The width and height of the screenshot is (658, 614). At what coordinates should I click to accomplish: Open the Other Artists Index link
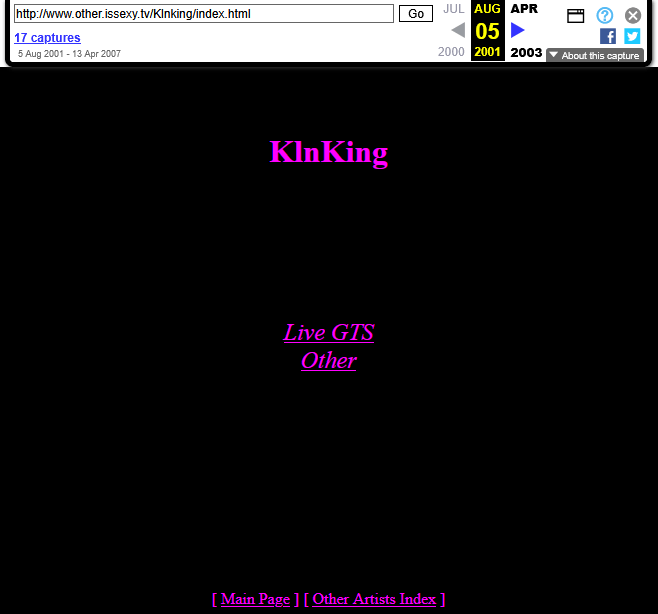point(374,599)
